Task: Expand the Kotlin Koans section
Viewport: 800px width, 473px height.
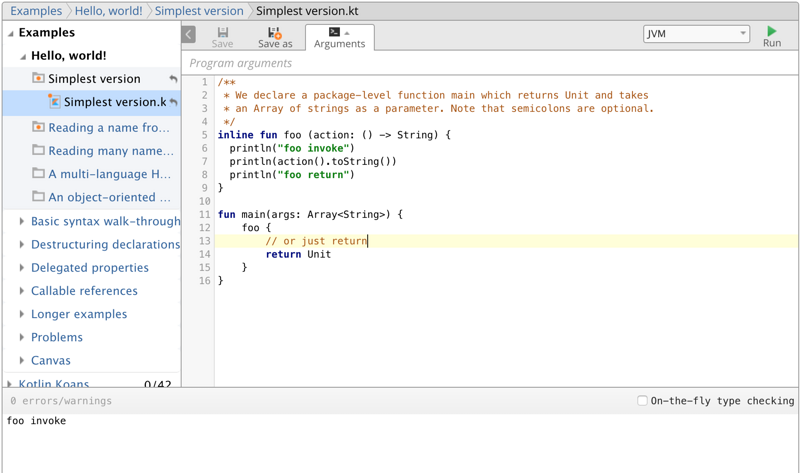Action: pos(9,383)
